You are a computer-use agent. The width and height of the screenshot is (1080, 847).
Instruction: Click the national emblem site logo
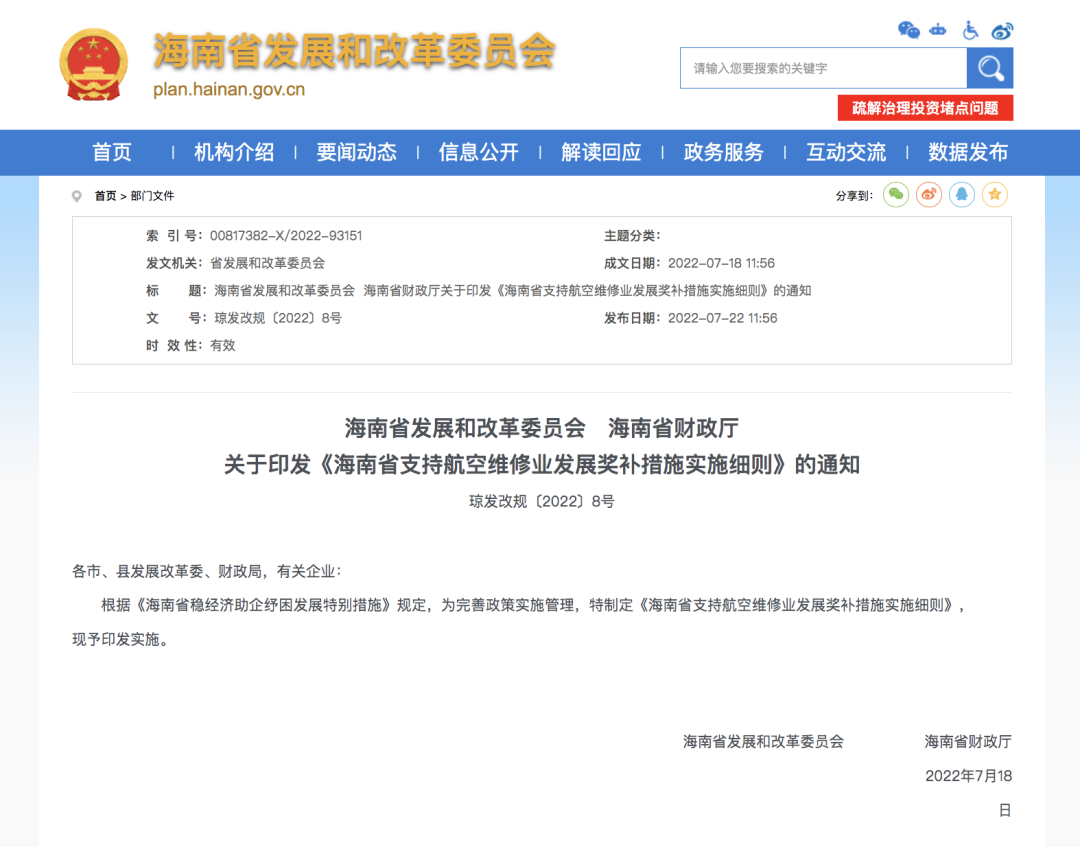pyautogui.click(x=92, y=65)
